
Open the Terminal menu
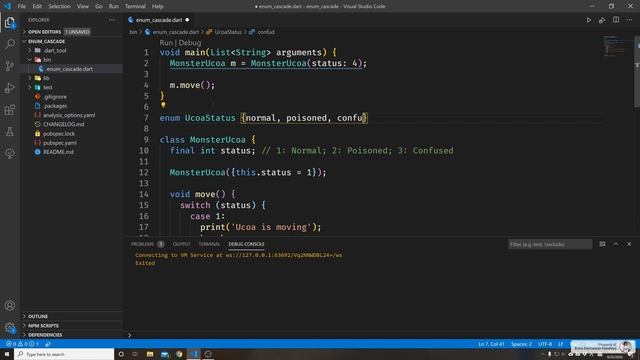(x=135, y=6)
